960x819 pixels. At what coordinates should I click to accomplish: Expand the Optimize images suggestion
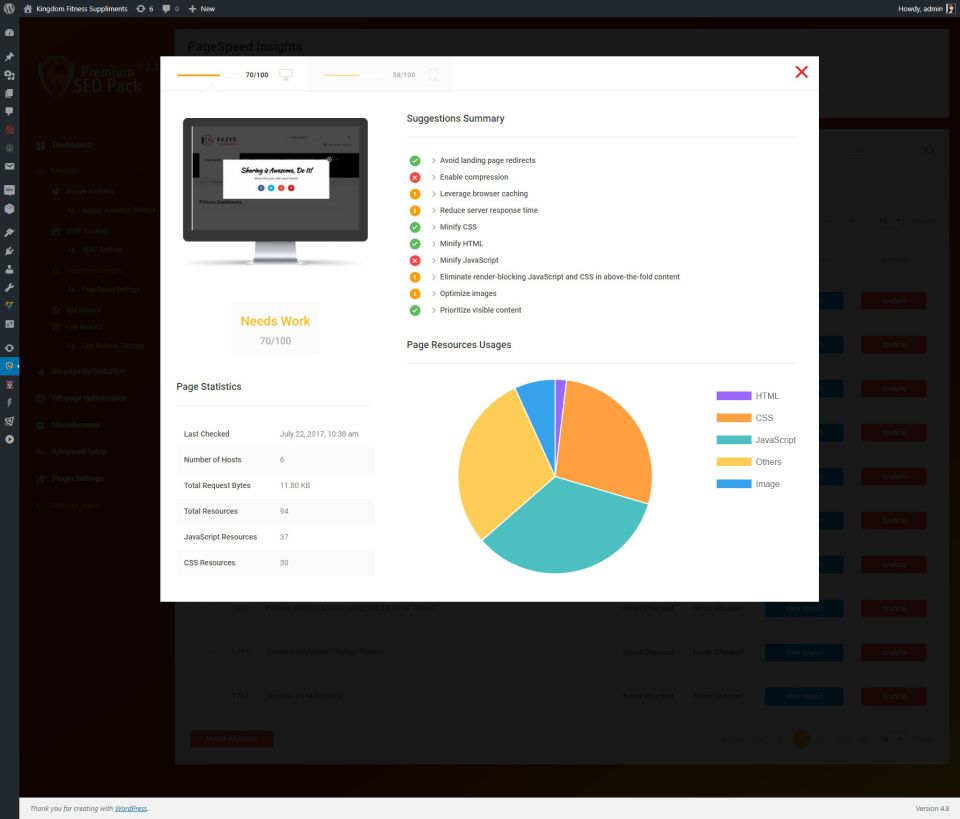[468, 294]
